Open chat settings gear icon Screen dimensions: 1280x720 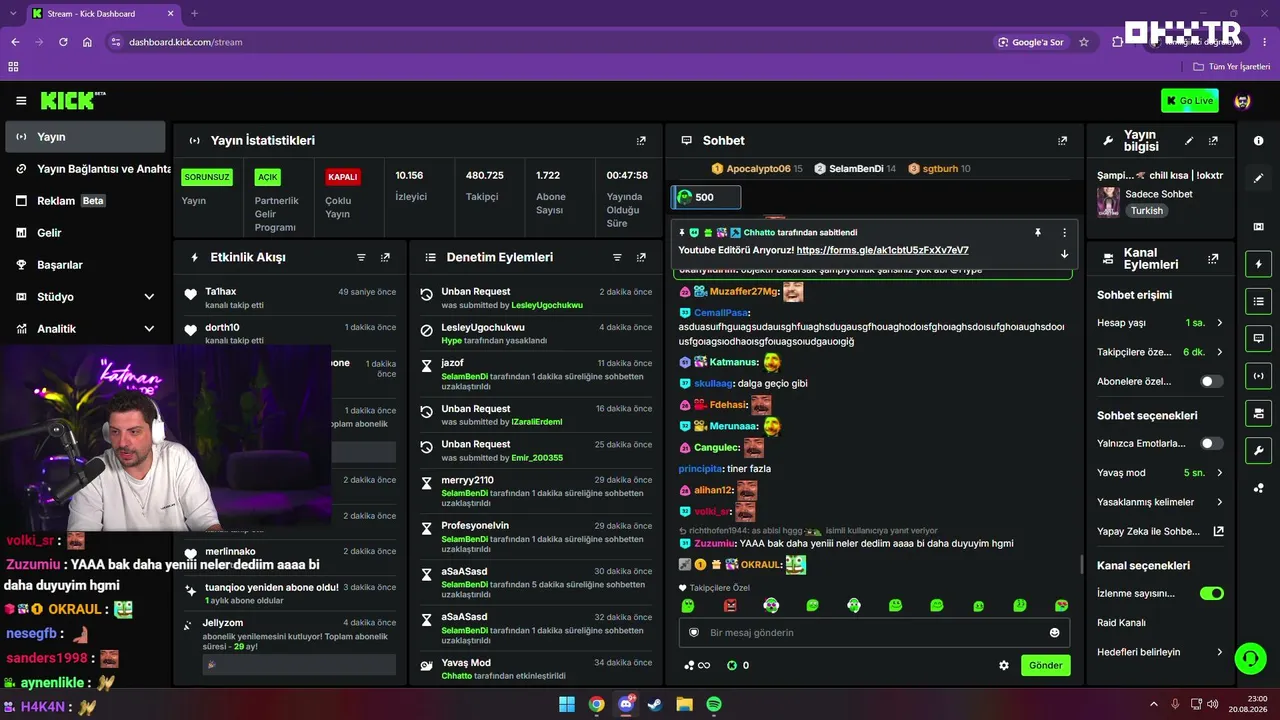1004,665
